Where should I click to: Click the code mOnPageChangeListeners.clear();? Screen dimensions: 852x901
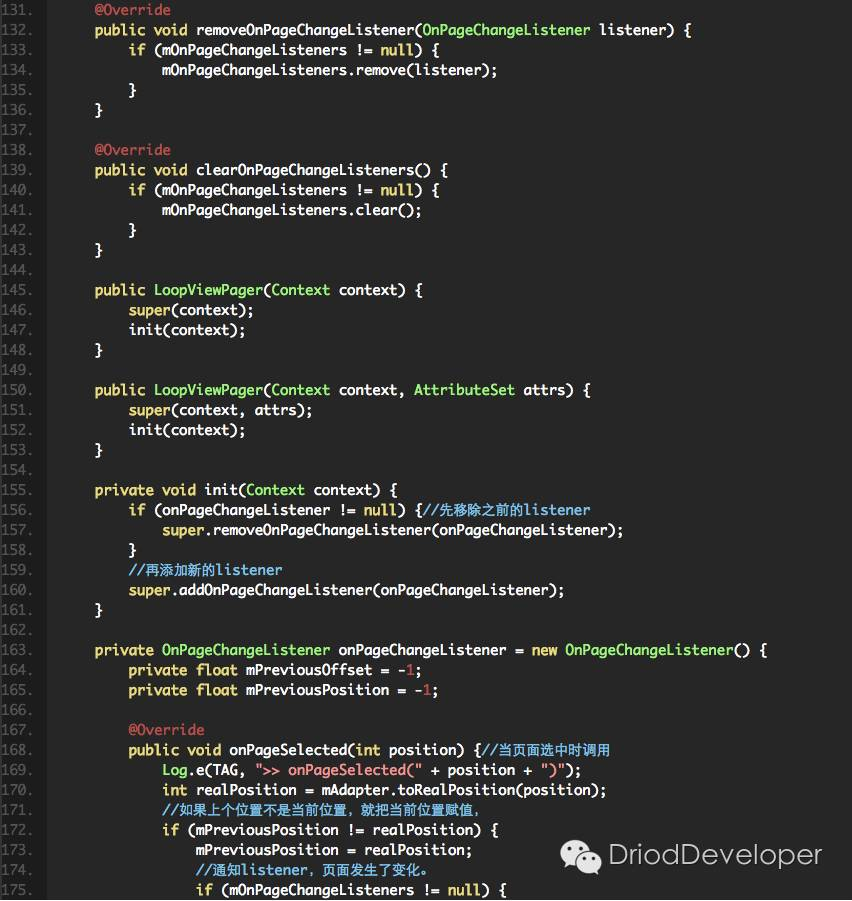point(291,210)
